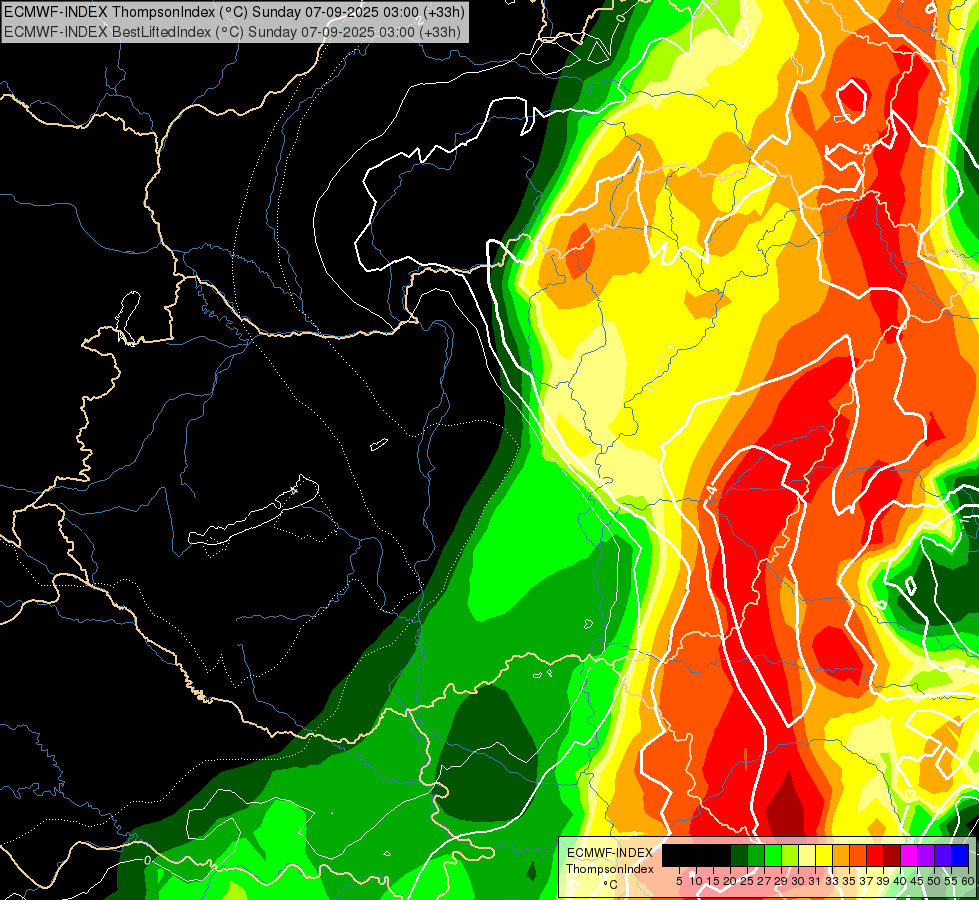Select the blue legend swatch (55–60)

click(x=960, y=856)
